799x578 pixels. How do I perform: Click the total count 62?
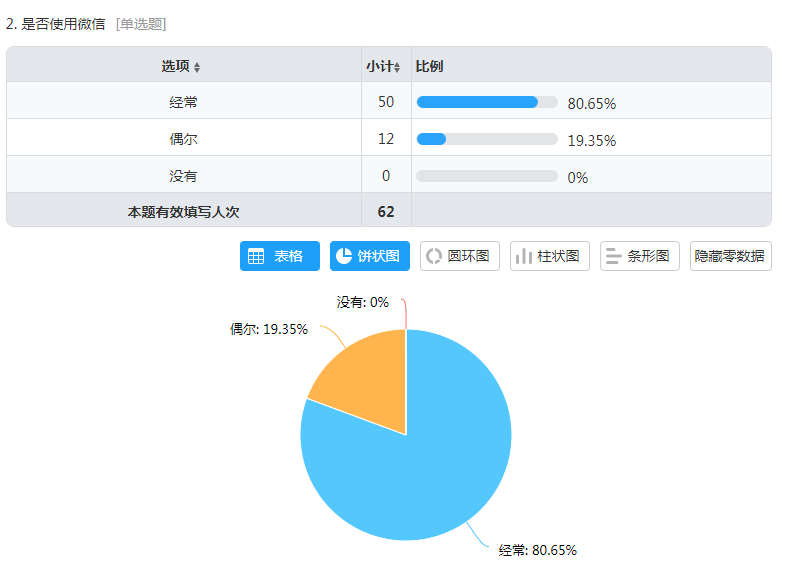386,212
